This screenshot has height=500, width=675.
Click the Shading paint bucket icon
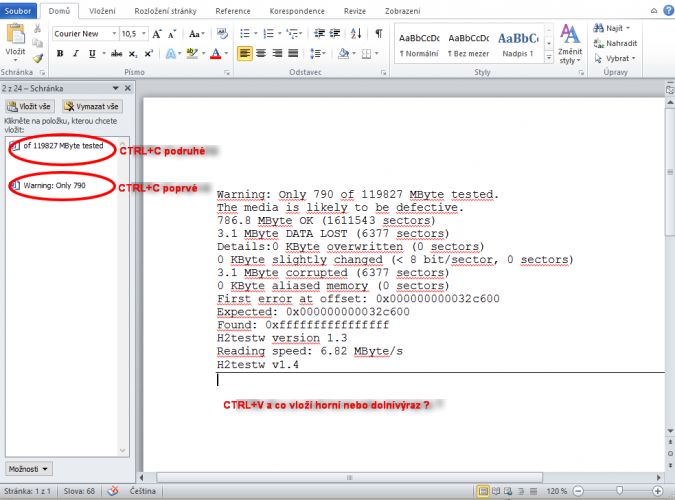point(344,53)
